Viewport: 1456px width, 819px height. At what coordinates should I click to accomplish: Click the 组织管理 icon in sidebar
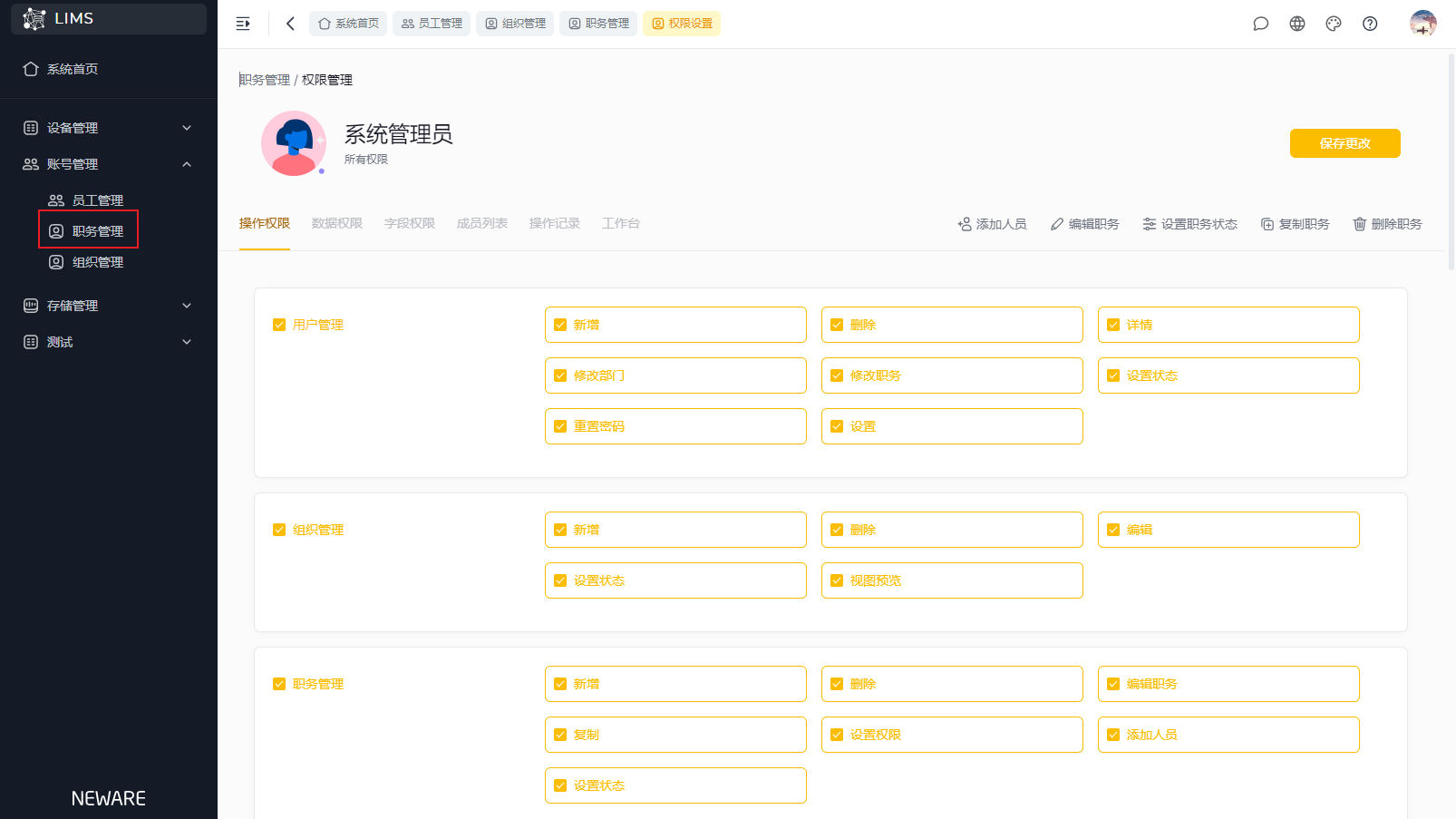tap(56, 262)
